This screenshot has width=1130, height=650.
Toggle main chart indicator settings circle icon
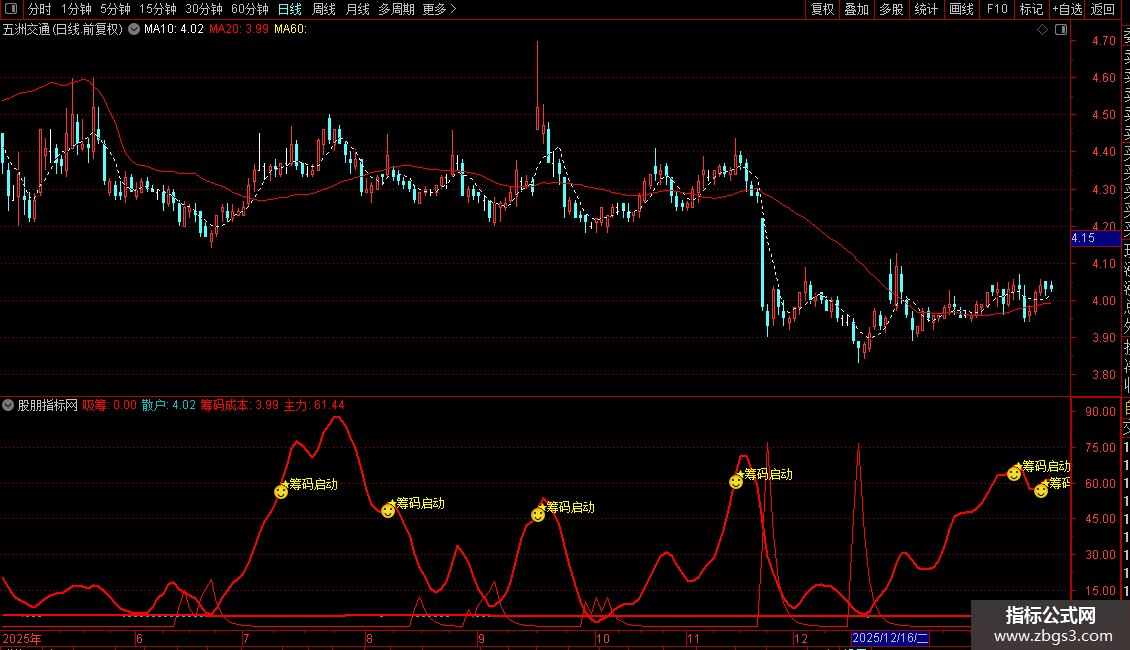[134, 29]
